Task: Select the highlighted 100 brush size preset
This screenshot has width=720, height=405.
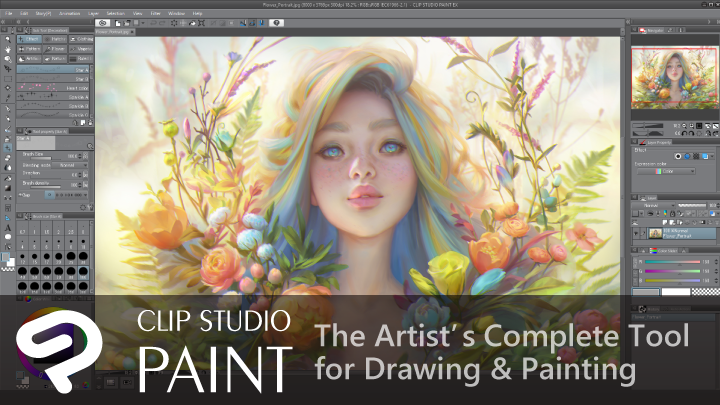Action: (83, 272)
